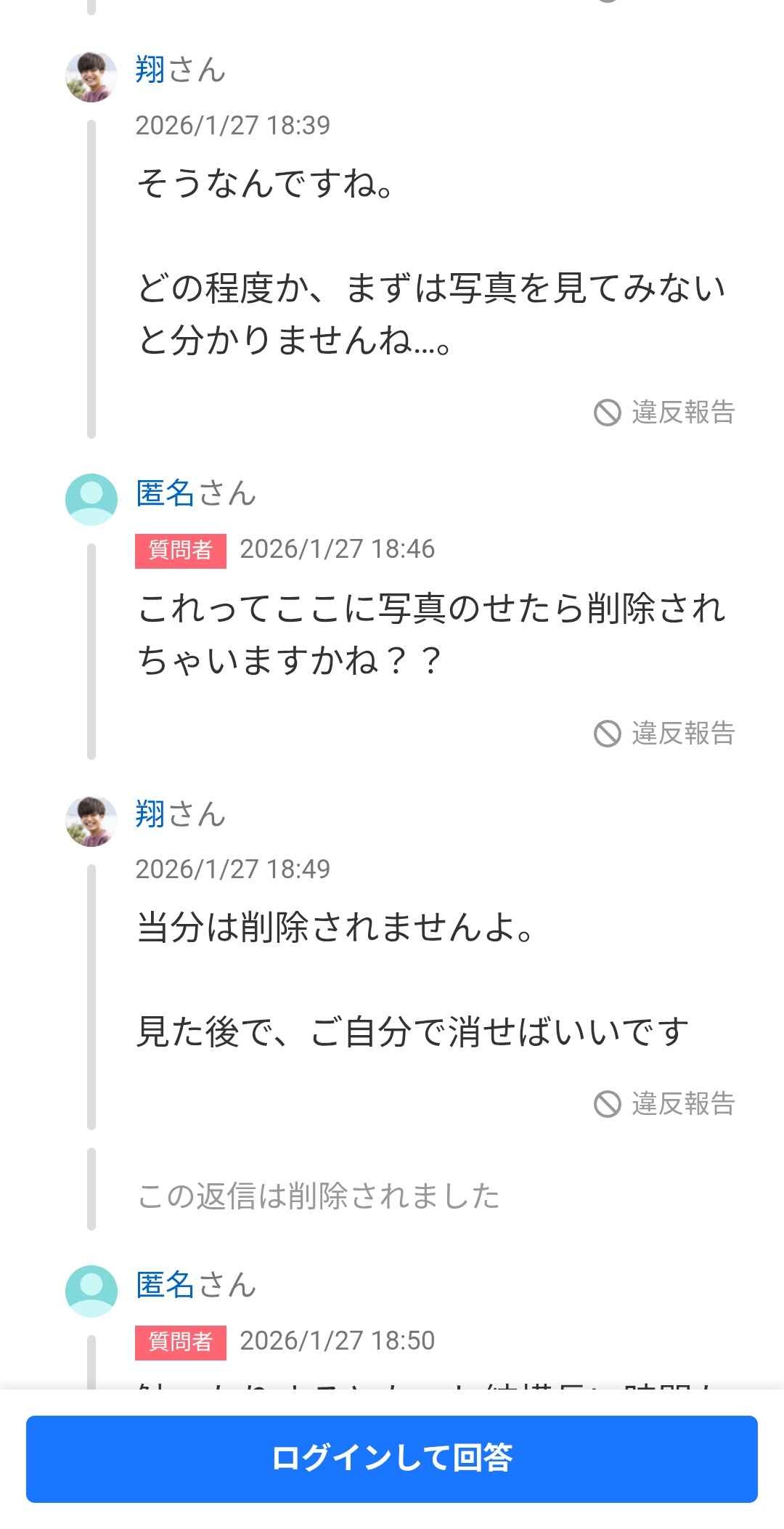Tap the report icon under 当分は削除されませんよ reply

608,1104
